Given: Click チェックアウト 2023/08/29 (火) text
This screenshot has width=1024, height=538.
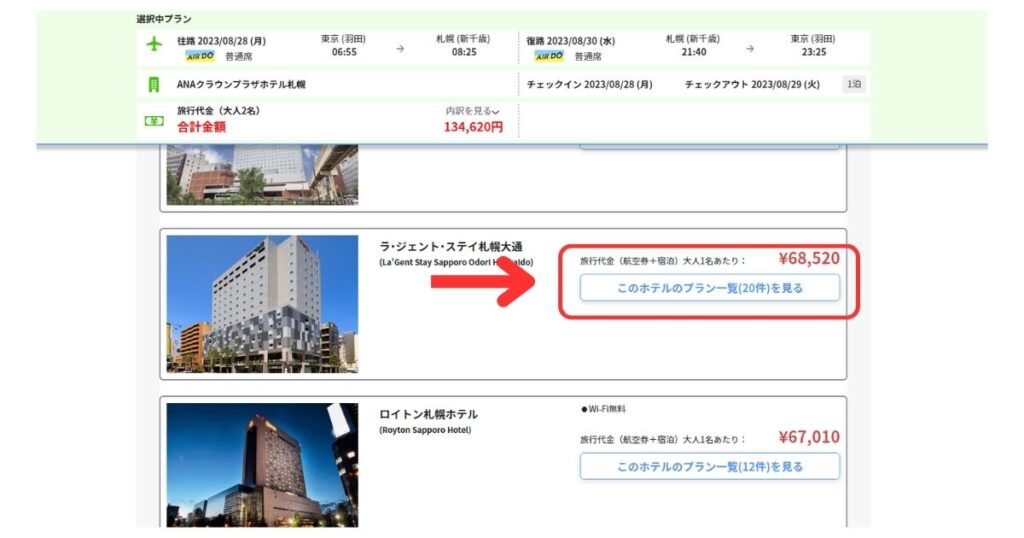Looking at the screenshot, I should click(x=752, y=84).
